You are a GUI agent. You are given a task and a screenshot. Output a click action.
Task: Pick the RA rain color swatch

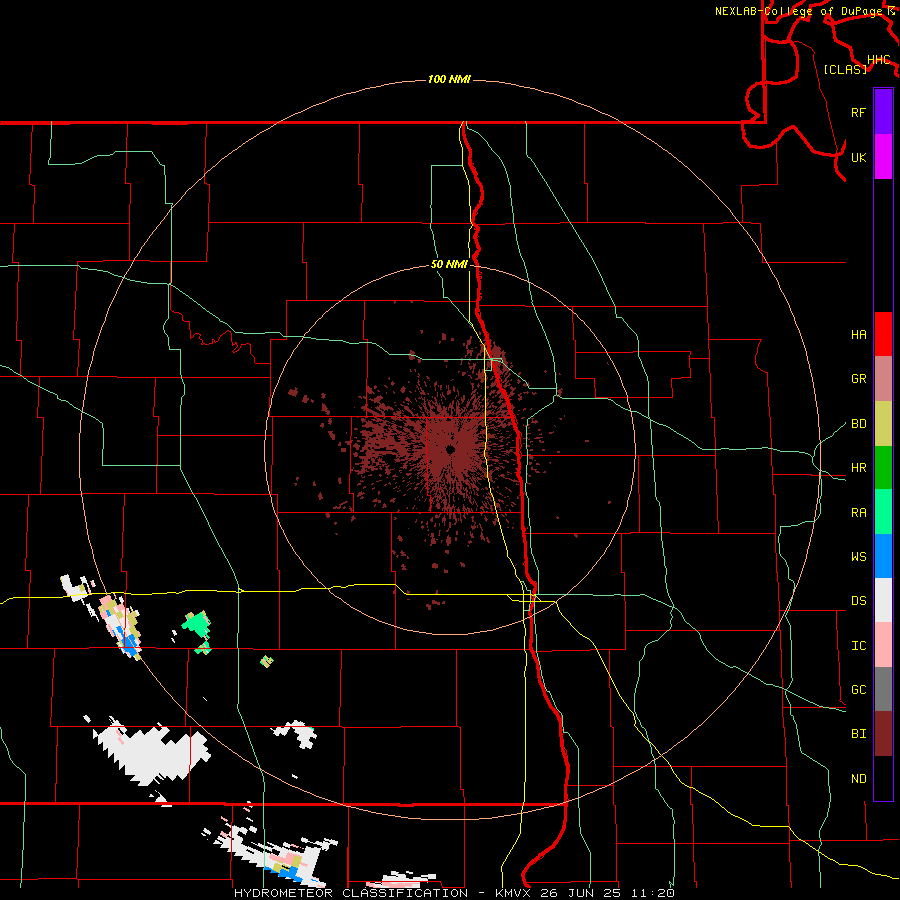(883, 512)
